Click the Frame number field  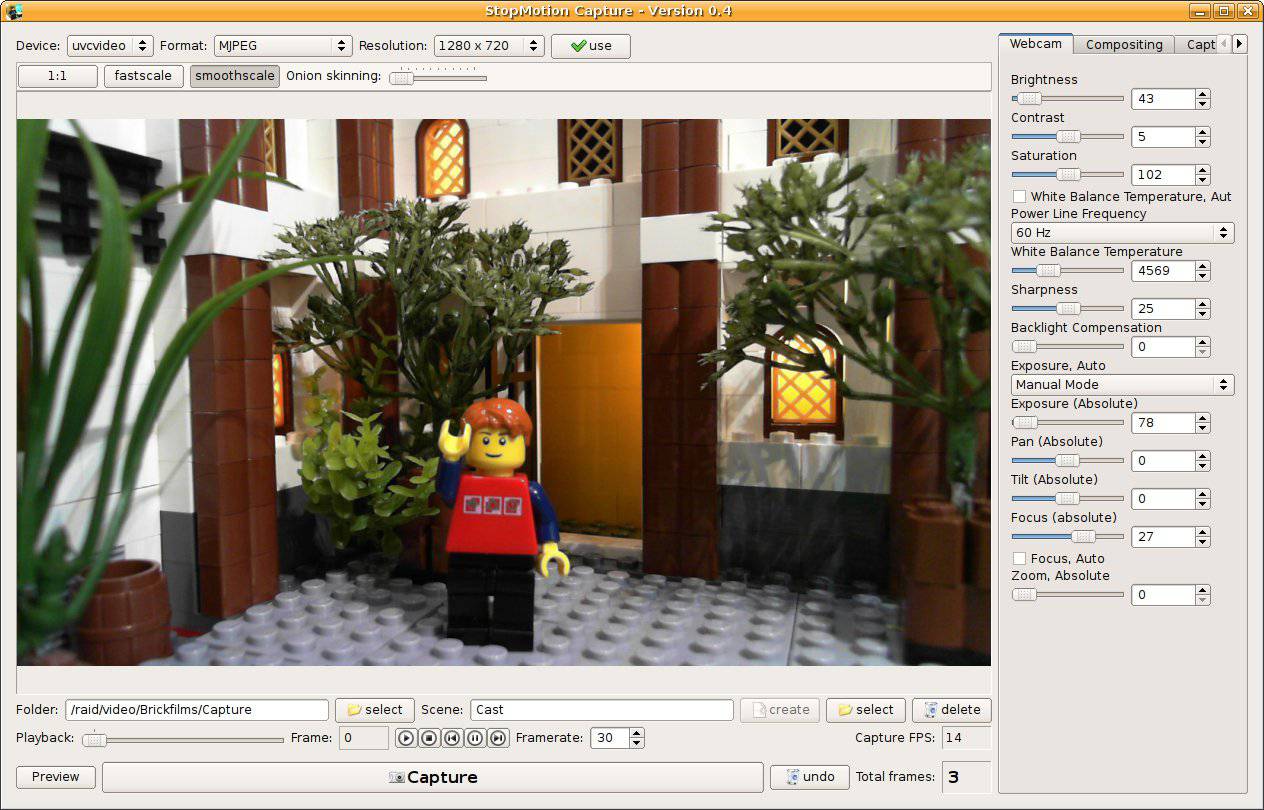pyautogui.click(x=364, y=738)
